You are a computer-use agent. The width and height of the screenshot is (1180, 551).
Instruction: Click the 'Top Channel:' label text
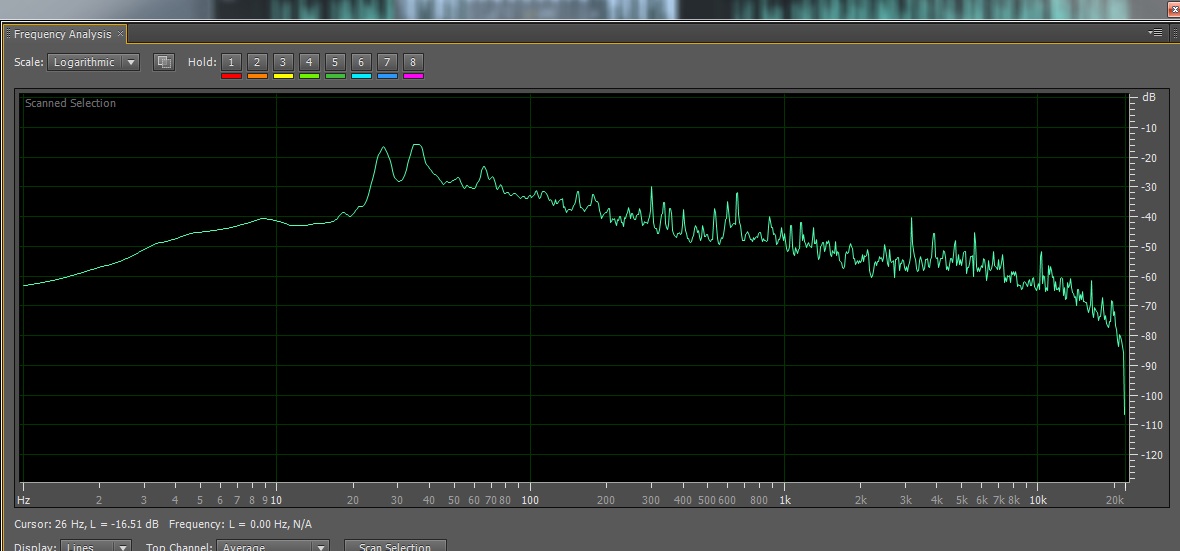pyautogui.click(x=179, y=547)
